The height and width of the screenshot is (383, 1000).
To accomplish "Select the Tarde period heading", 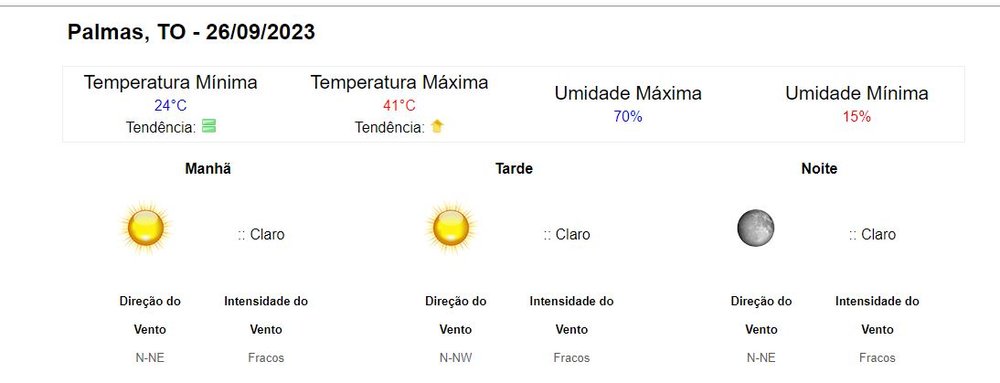I will [514, 169].
